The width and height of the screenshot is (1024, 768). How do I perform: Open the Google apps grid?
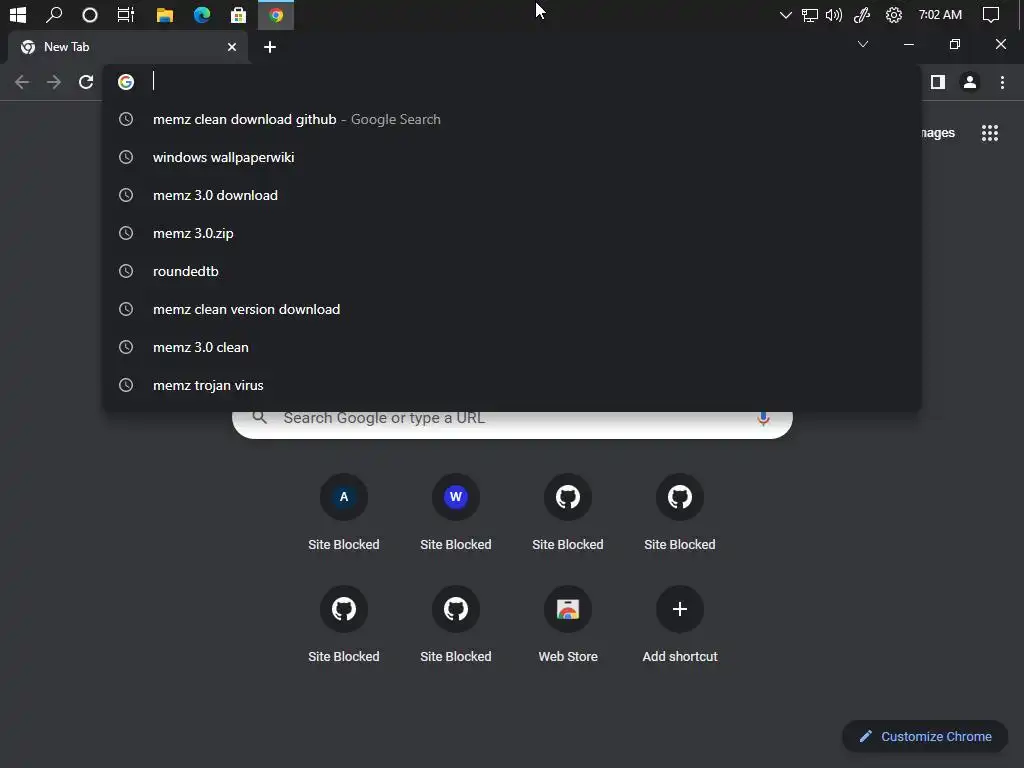(990, 133)
